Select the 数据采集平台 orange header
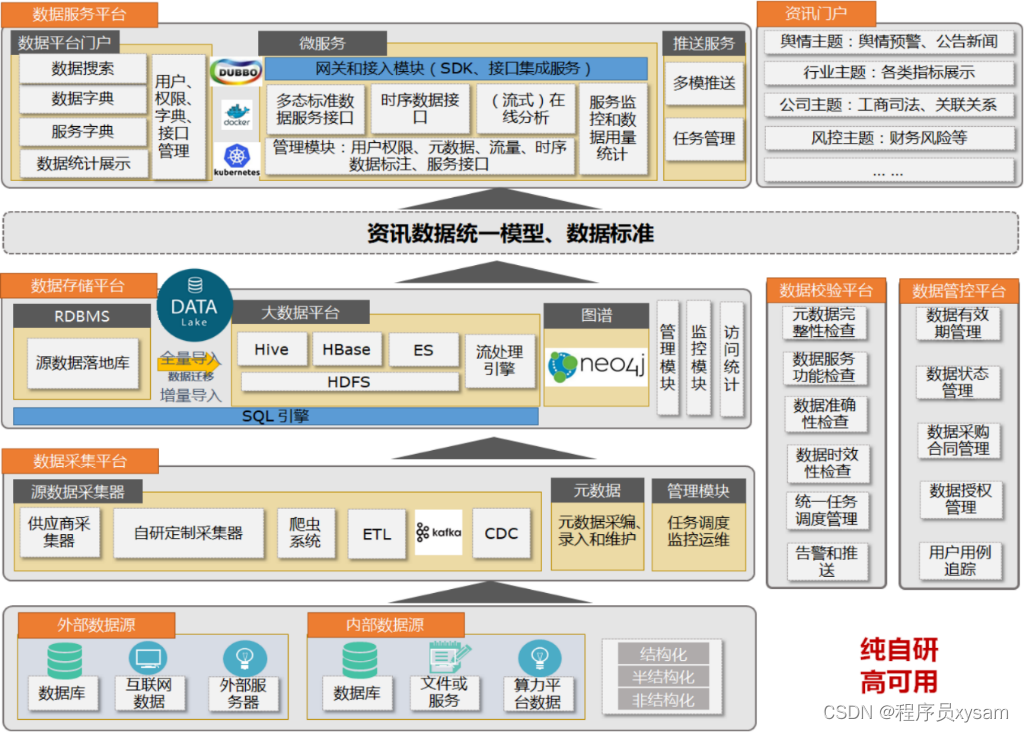This screenshot has height=732, width=1024. click(80, 461)
